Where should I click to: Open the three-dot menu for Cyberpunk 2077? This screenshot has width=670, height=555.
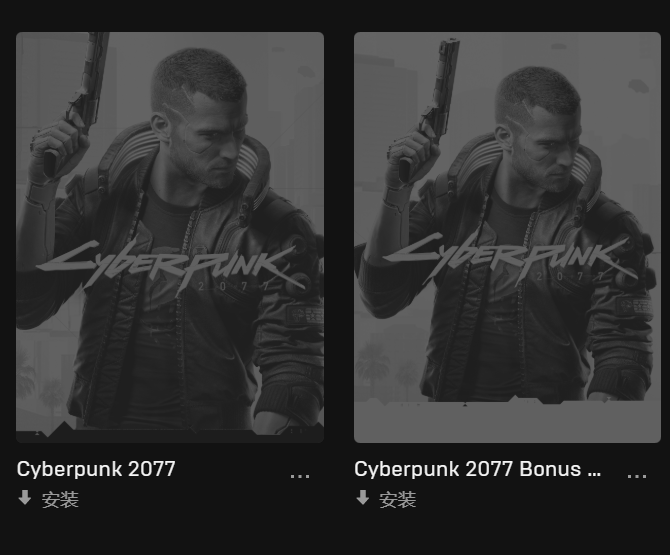click(x=300, y=476)
